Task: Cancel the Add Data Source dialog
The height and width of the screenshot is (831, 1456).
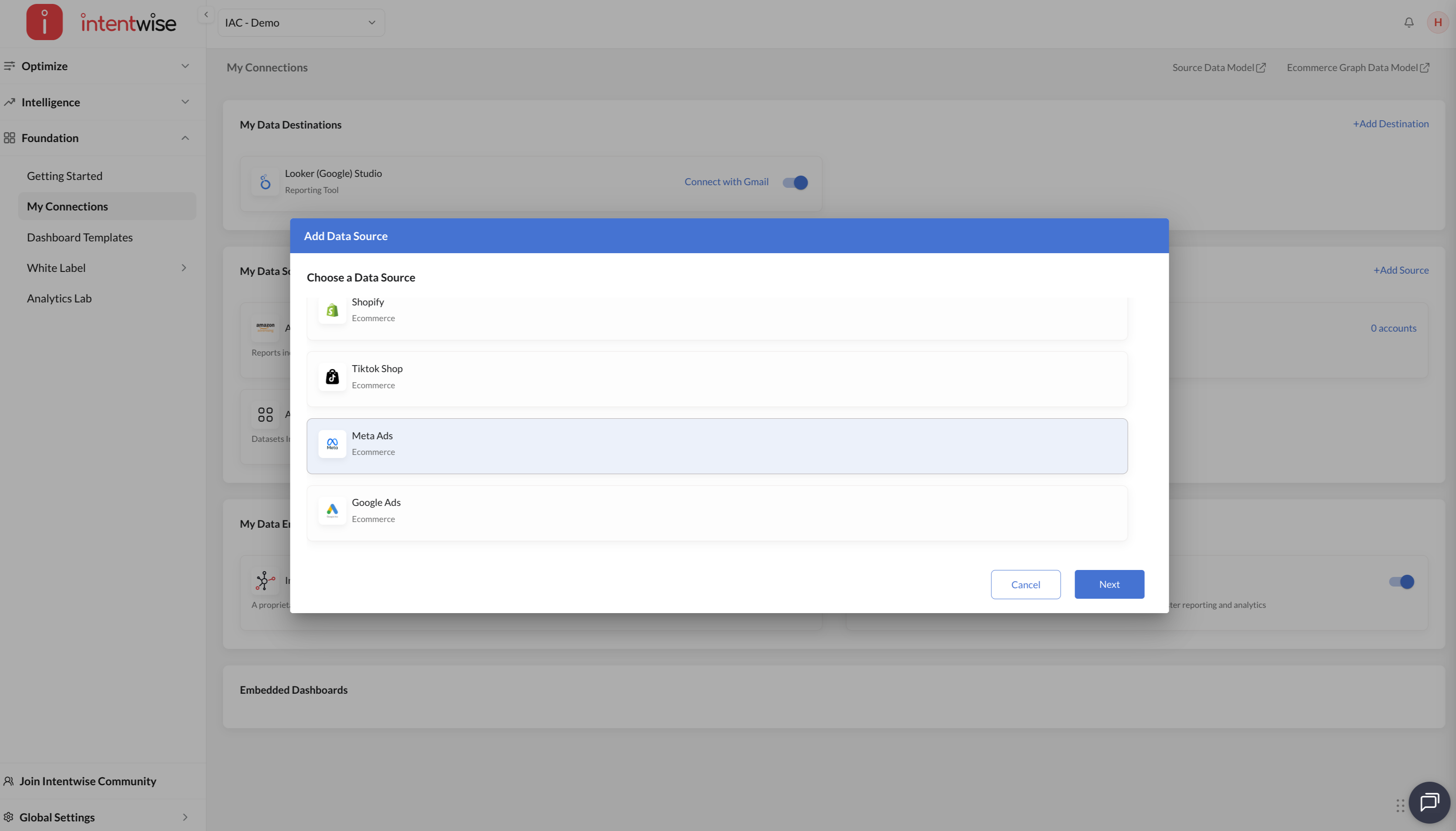Action: [1025, 584]
